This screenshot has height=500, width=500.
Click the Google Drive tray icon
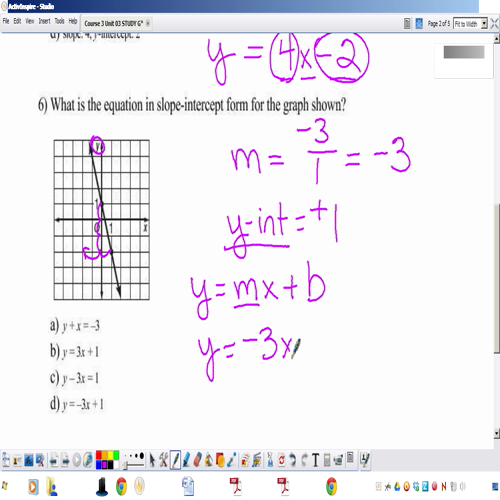click(x=397, y=487)
